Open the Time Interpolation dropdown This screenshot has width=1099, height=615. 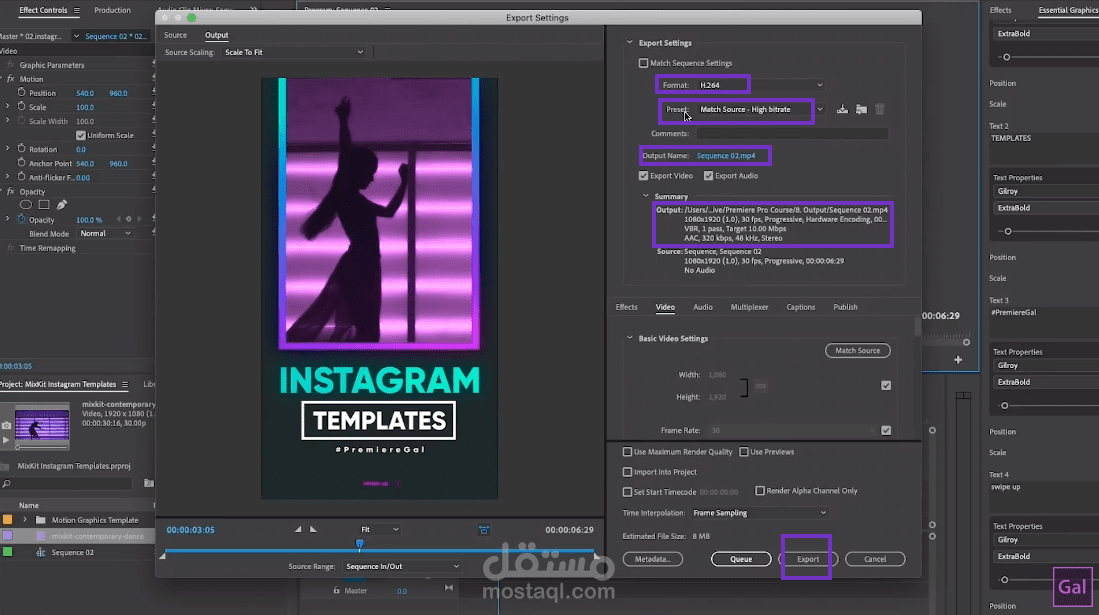pos(760,513)
